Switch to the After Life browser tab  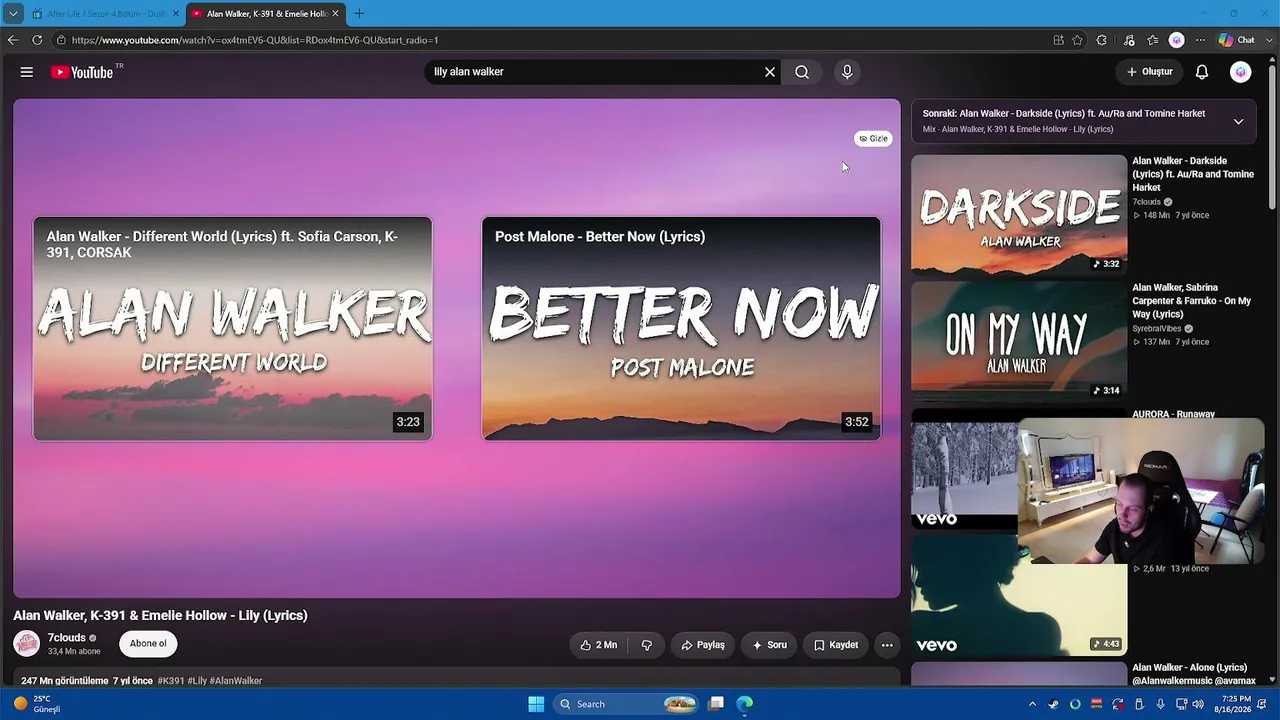pyautogui.click(x=105, y=14)
